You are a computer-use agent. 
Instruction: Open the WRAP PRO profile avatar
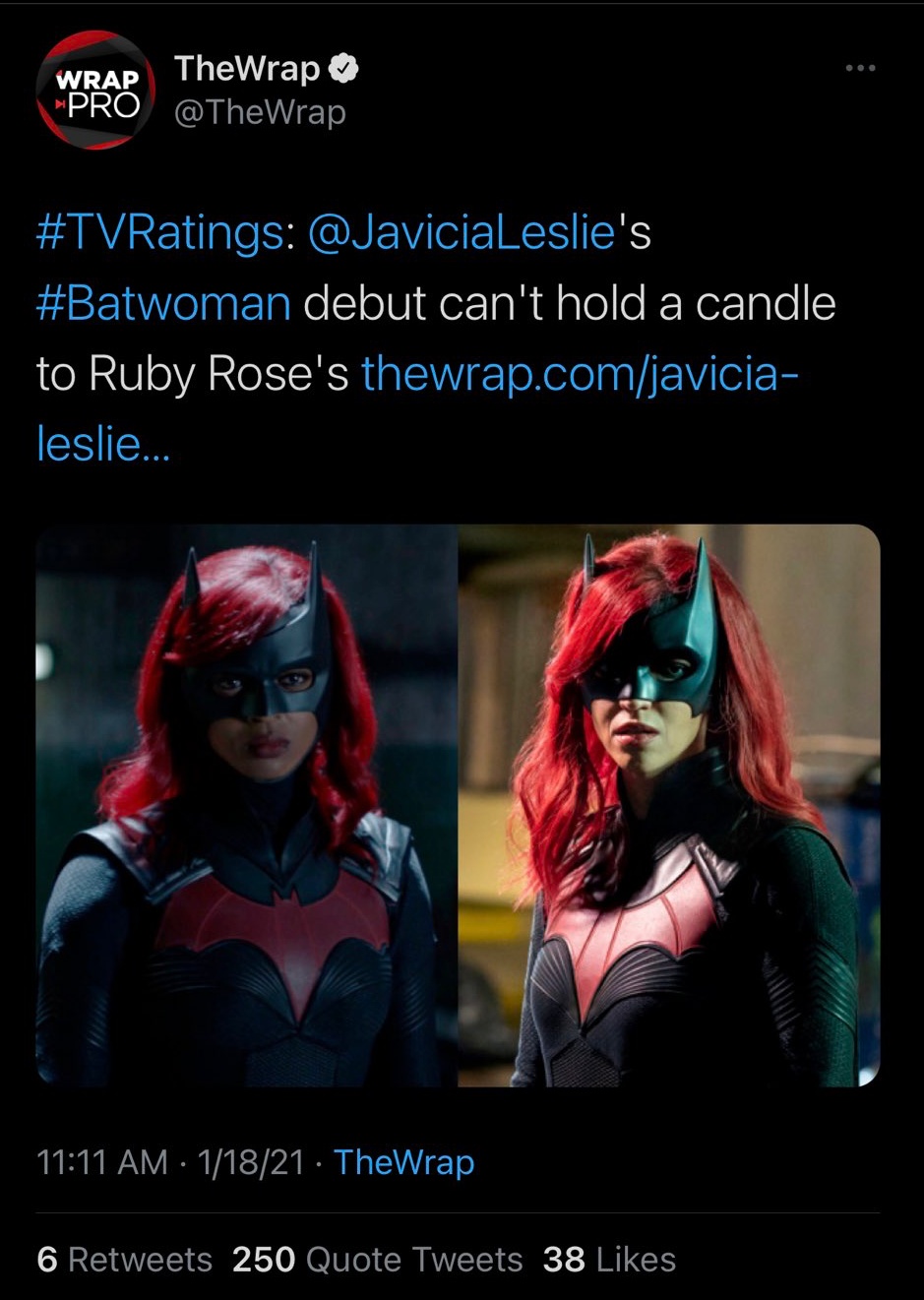(95, 91)
